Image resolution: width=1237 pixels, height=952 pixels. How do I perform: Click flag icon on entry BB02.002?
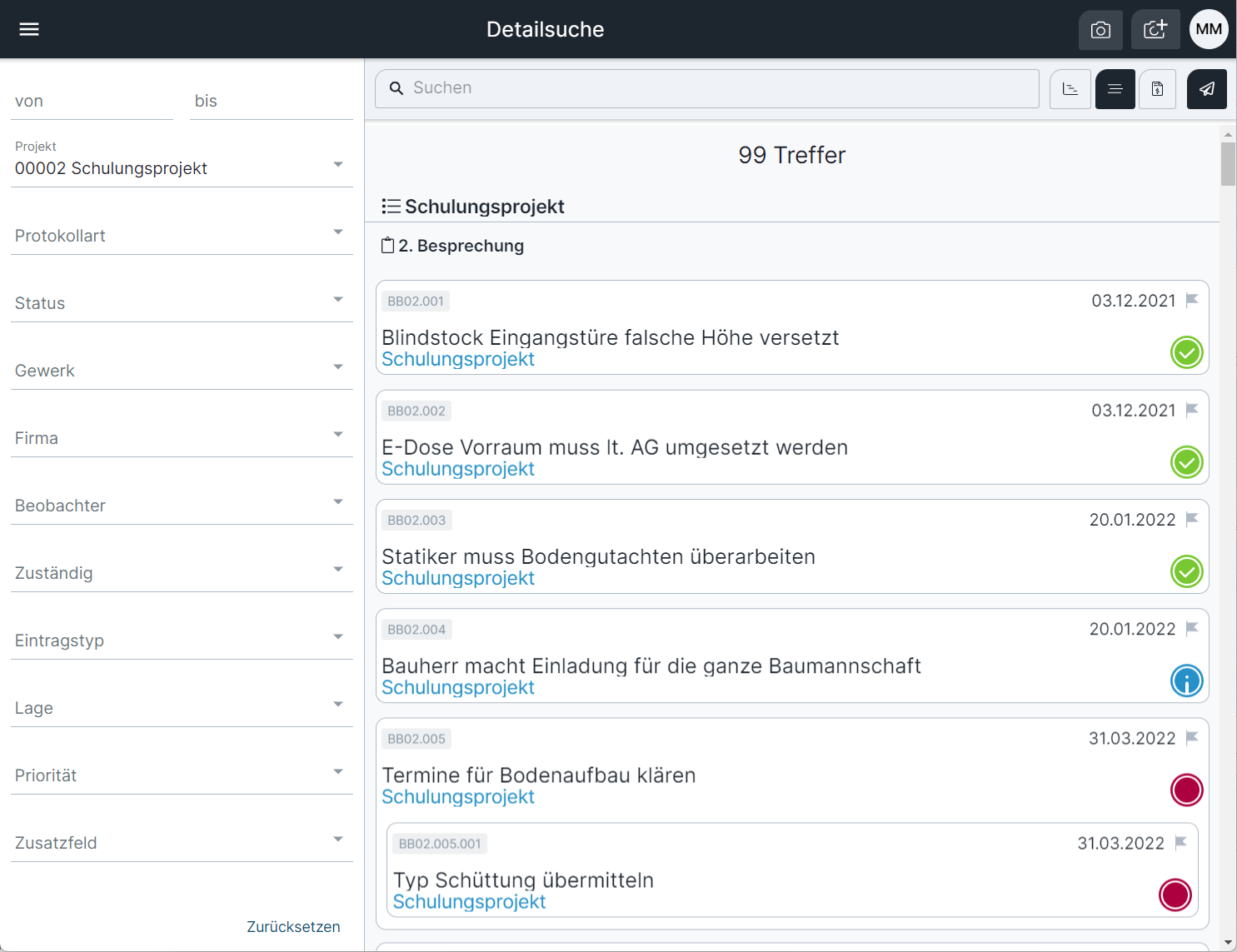click(x=1192, y=410)
